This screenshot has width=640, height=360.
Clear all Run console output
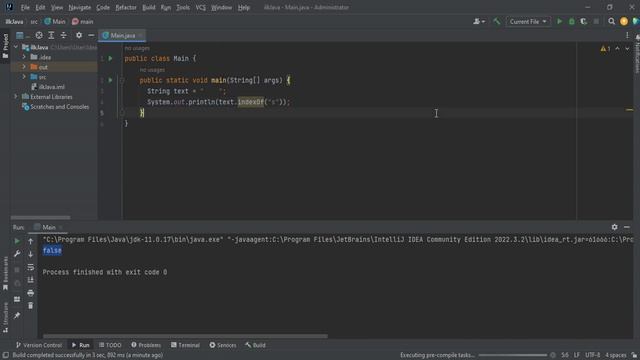click(31, 305)
